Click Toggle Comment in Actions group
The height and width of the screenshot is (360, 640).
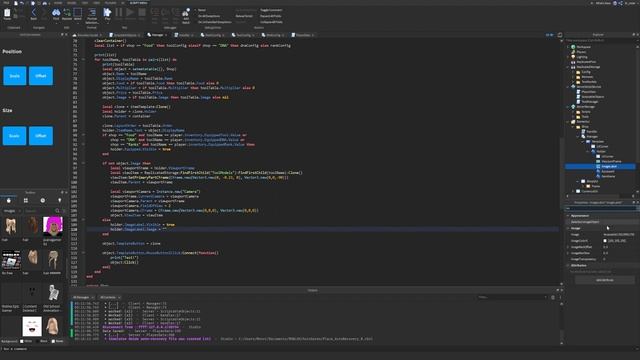point(271,10)
